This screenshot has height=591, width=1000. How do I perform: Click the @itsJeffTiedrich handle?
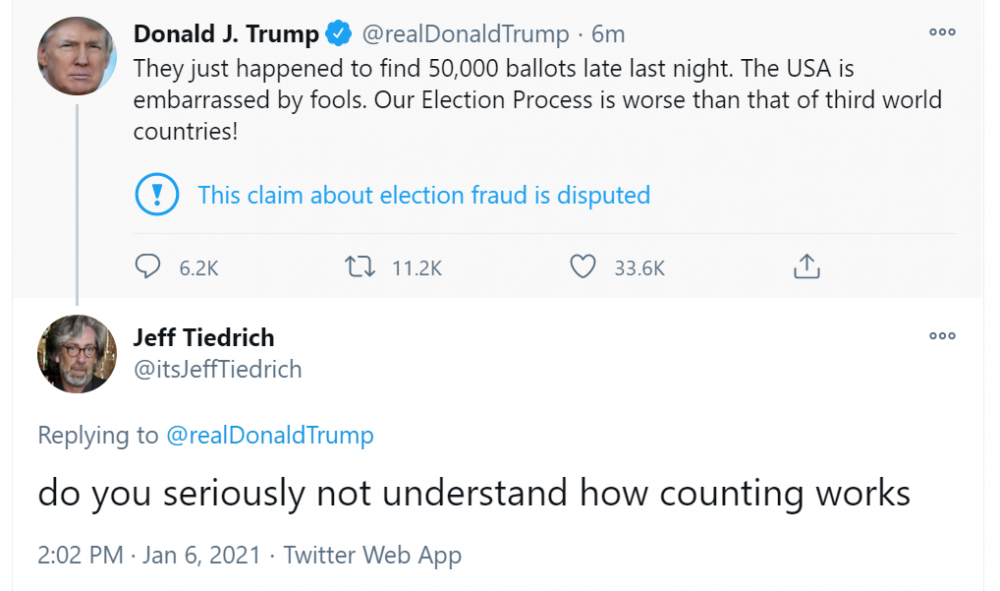point(217,369)
